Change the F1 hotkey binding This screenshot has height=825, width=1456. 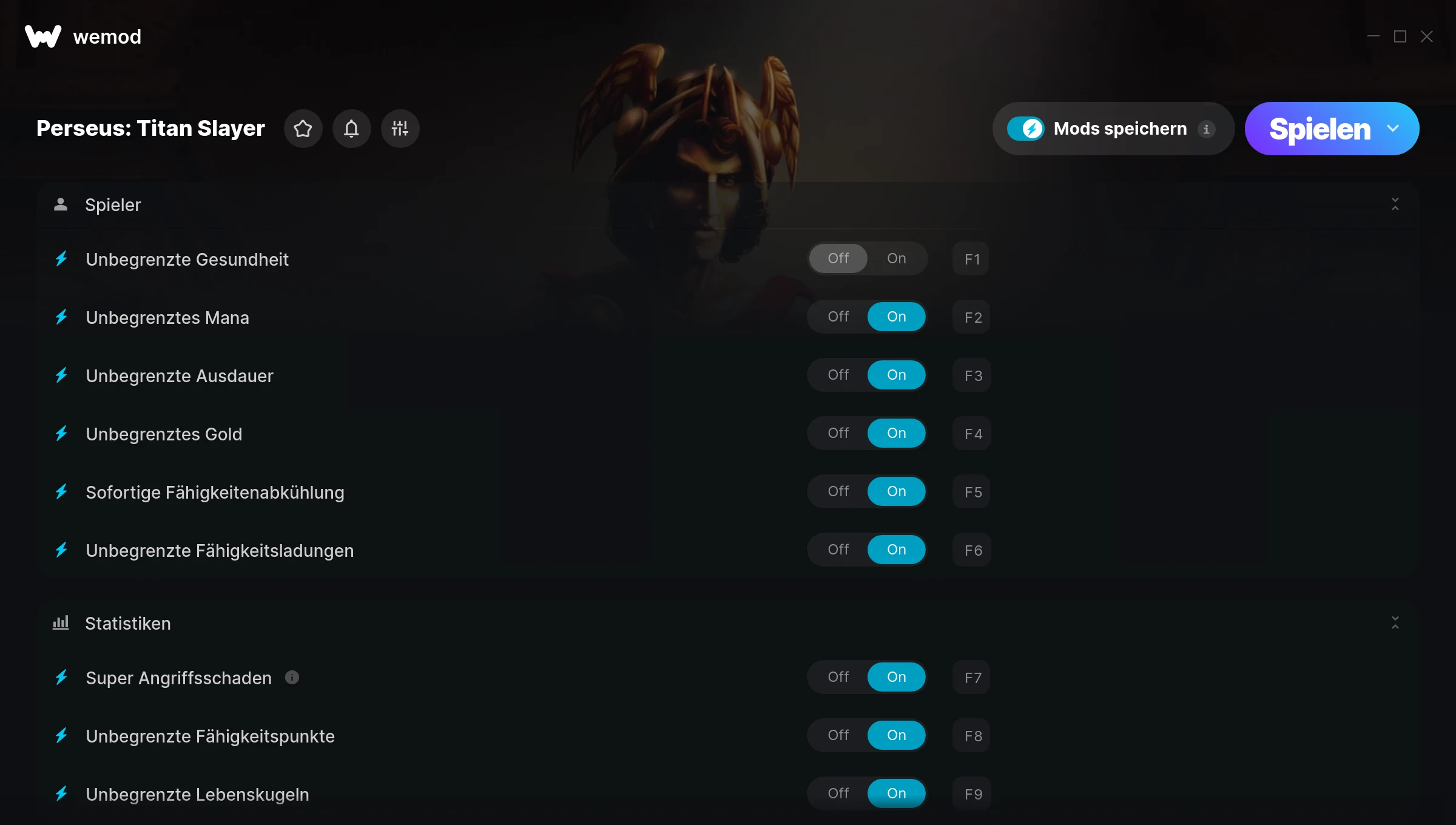point(971,259)
